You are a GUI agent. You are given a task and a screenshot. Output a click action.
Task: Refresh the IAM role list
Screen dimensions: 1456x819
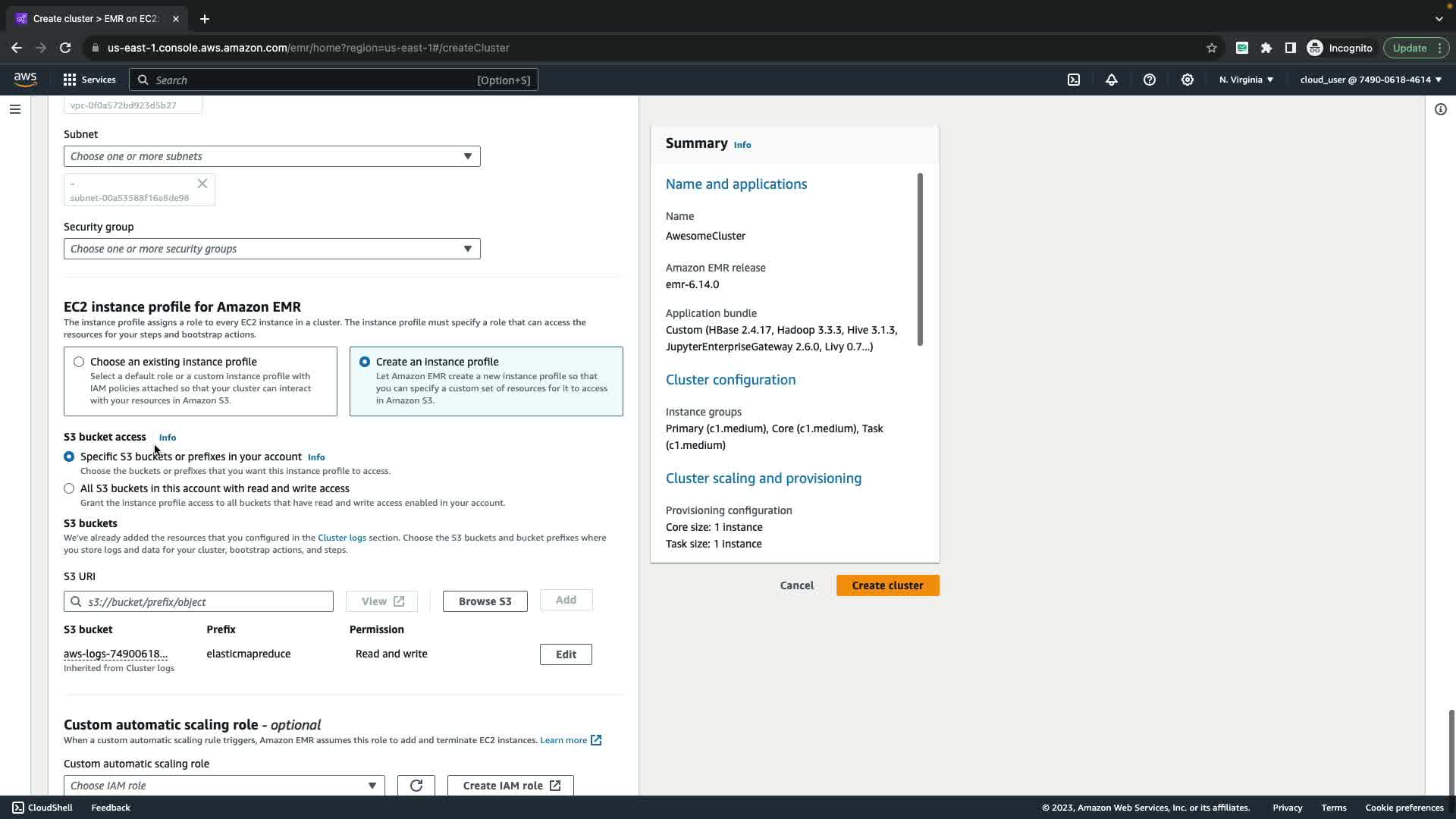(x=416, y=786)
